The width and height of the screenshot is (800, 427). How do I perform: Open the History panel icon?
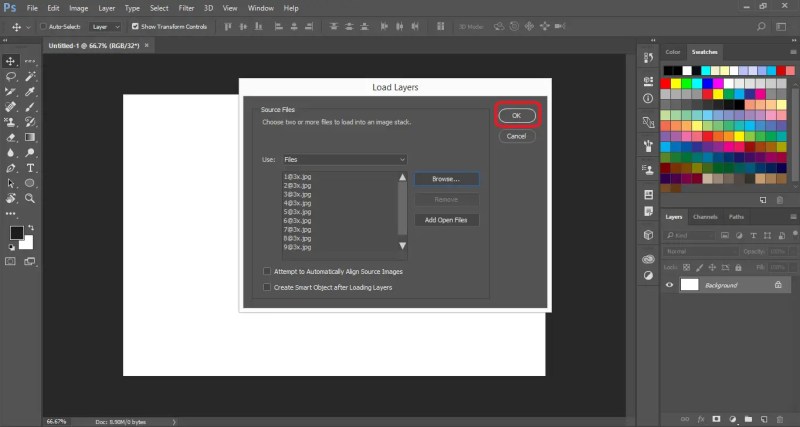tap(648, 58)
